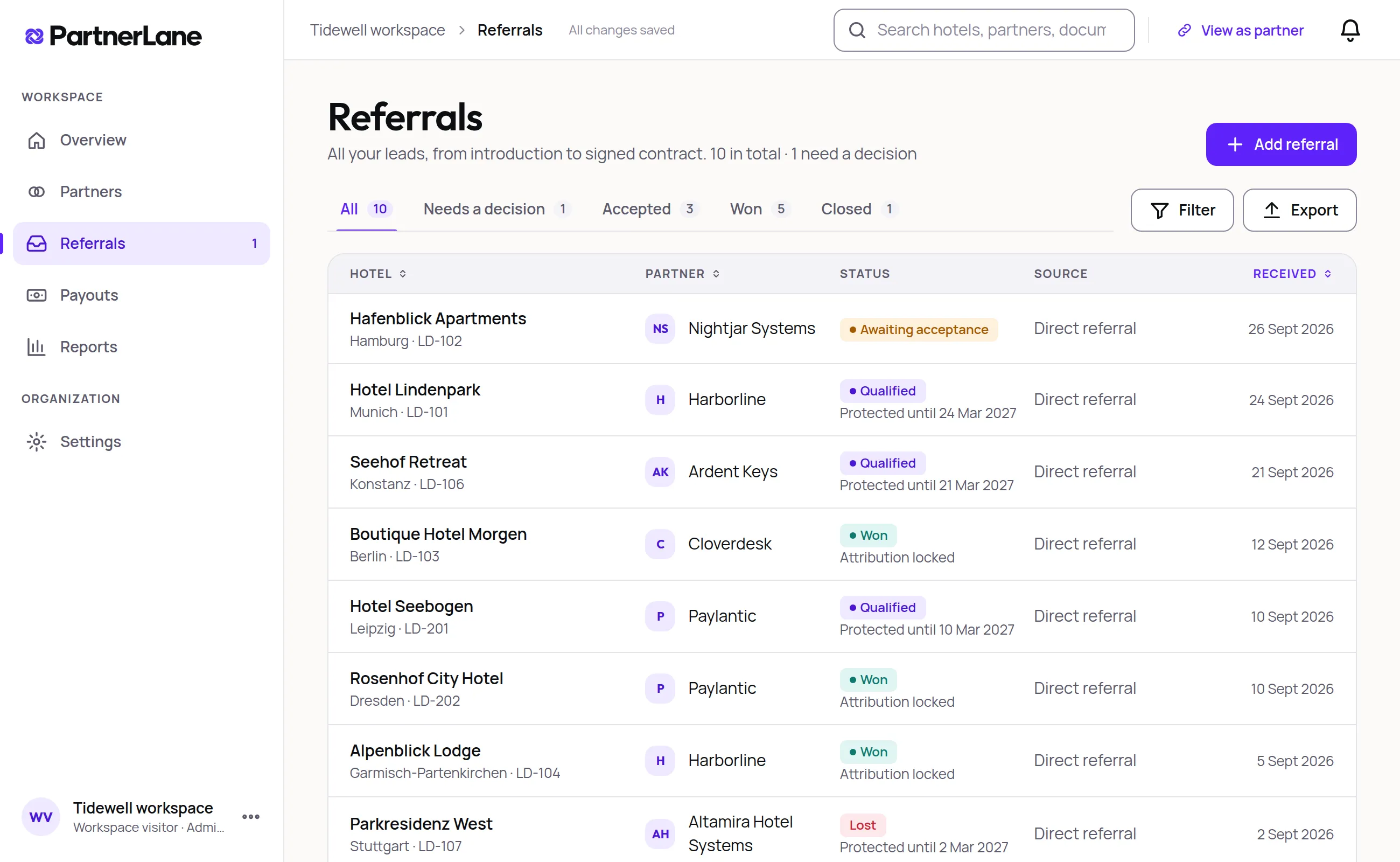
Task: Click the Referrals inbox icon
Action: click(37, 244)
